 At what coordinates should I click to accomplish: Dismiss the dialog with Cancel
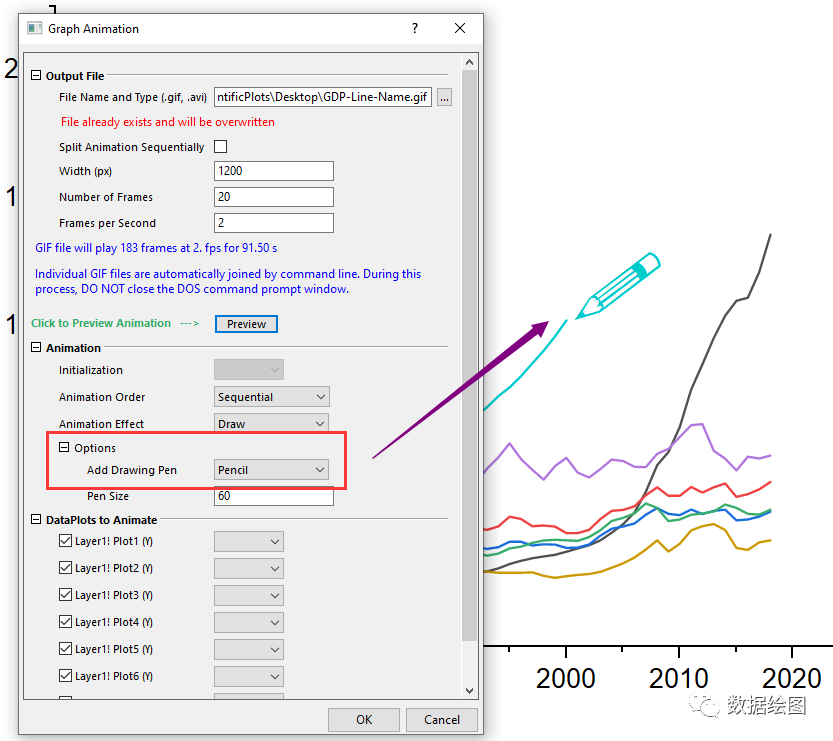point(441,719)
